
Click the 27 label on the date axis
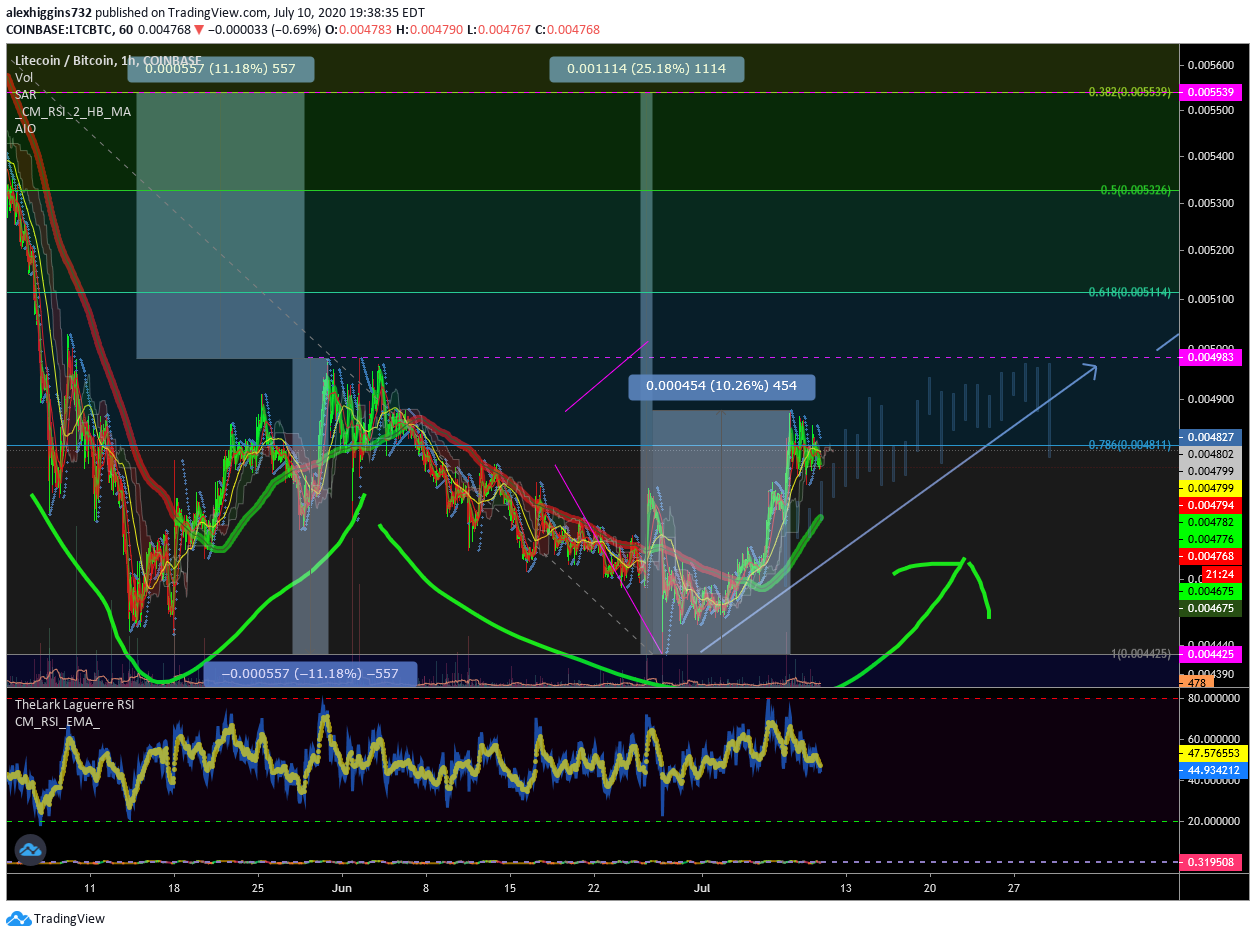pyautogui.click(x=1013, y=887)
